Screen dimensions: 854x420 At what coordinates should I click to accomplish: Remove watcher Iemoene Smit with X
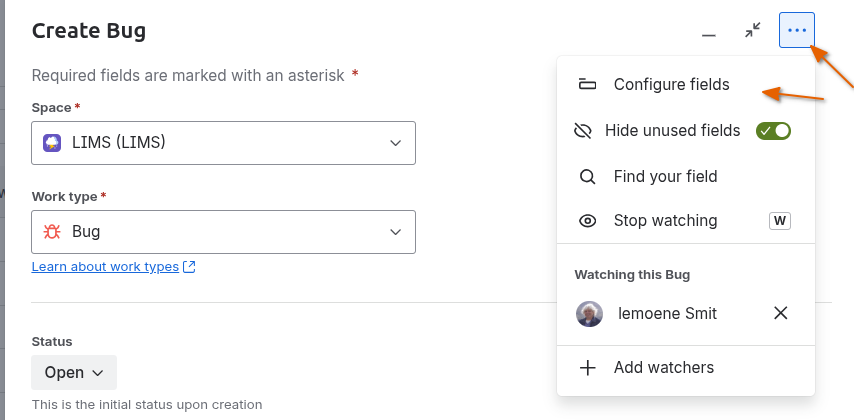[781, 313]
